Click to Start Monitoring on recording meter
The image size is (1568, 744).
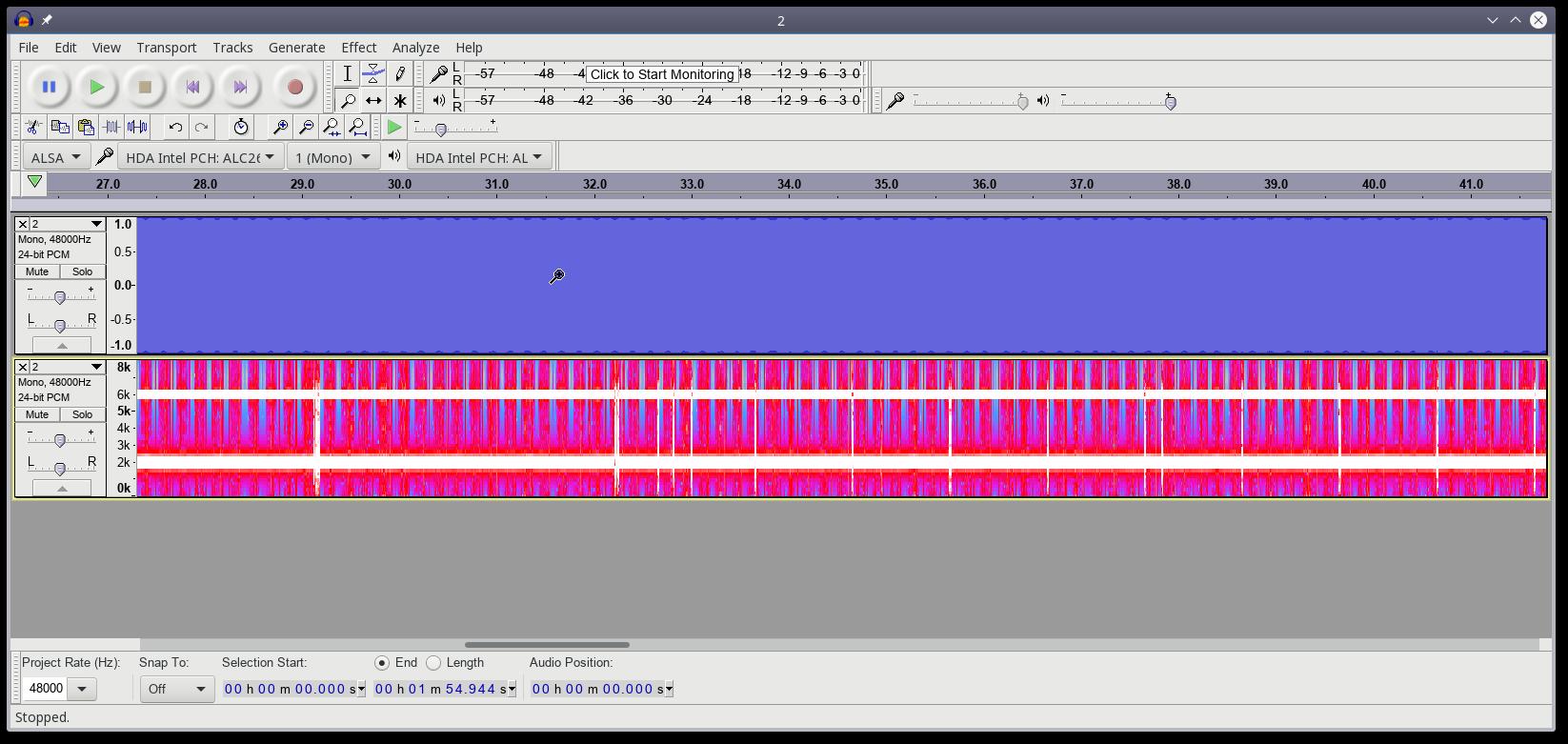point(662,74)
